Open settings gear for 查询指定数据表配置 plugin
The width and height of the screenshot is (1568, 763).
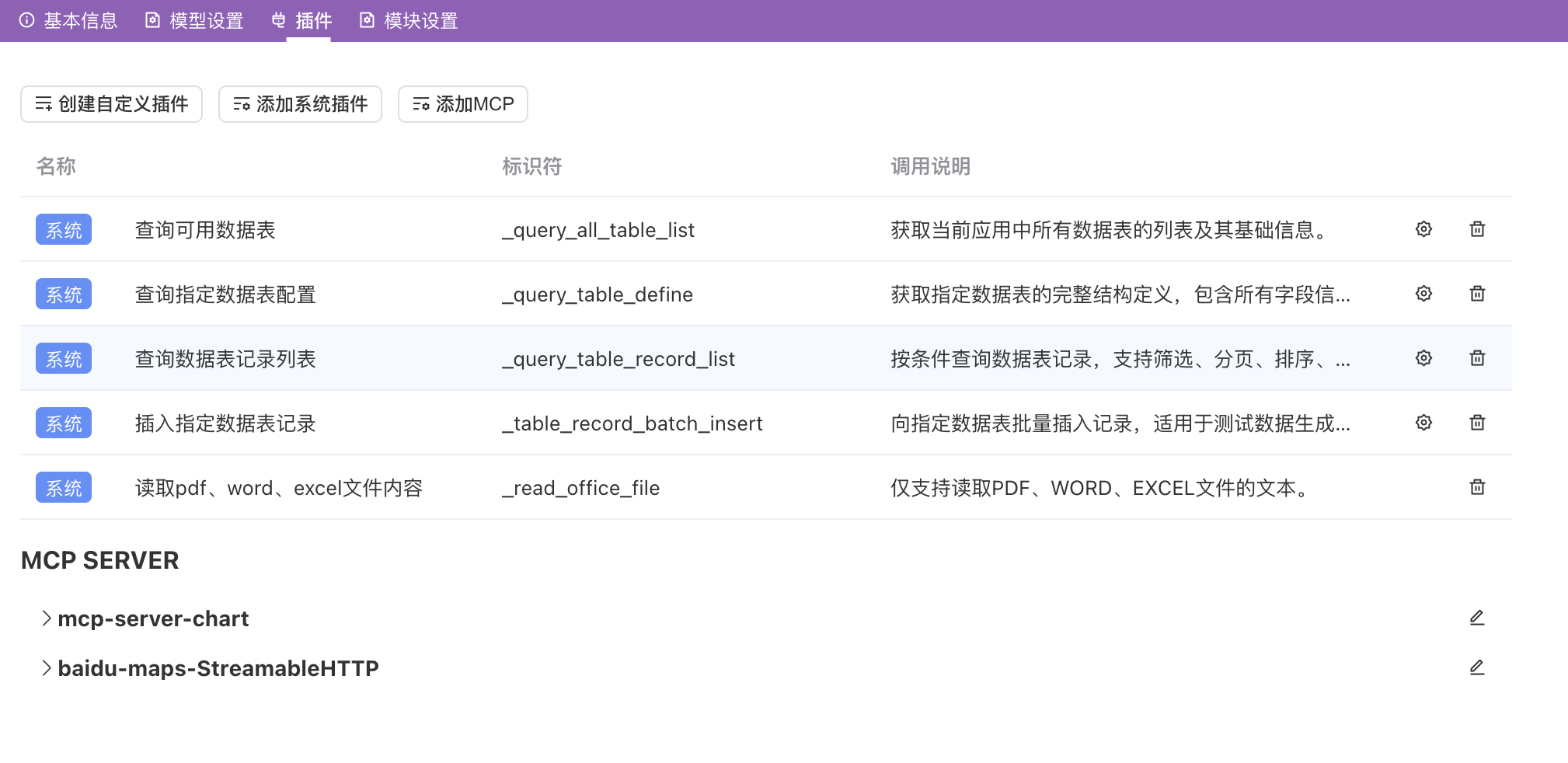pyautogui.click(x=1423, y=294)
